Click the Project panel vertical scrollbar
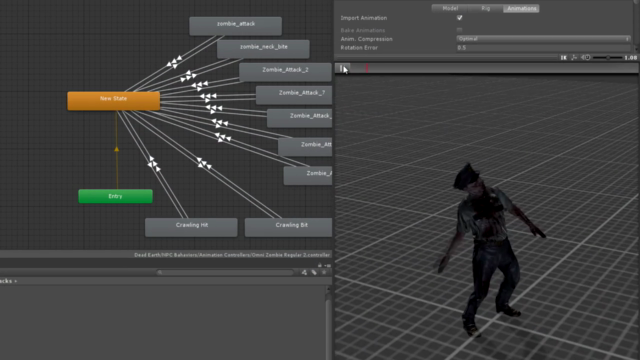Image resolution: width=640 pixels, height=360 pixels. pyautogui.click(x=328, y=322)
